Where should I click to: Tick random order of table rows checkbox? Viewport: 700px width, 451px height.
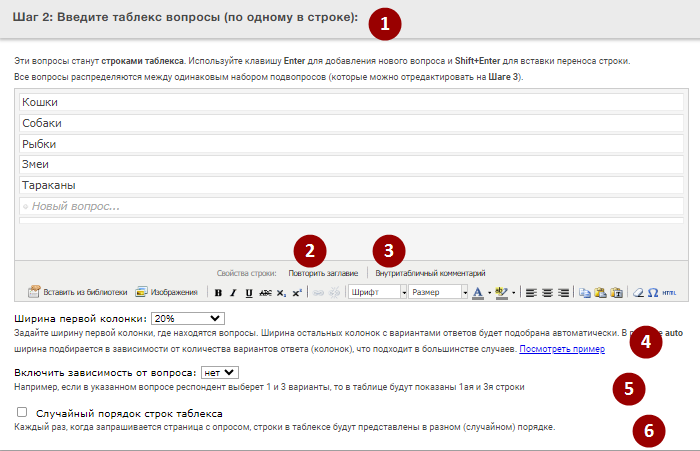[22, 412]
